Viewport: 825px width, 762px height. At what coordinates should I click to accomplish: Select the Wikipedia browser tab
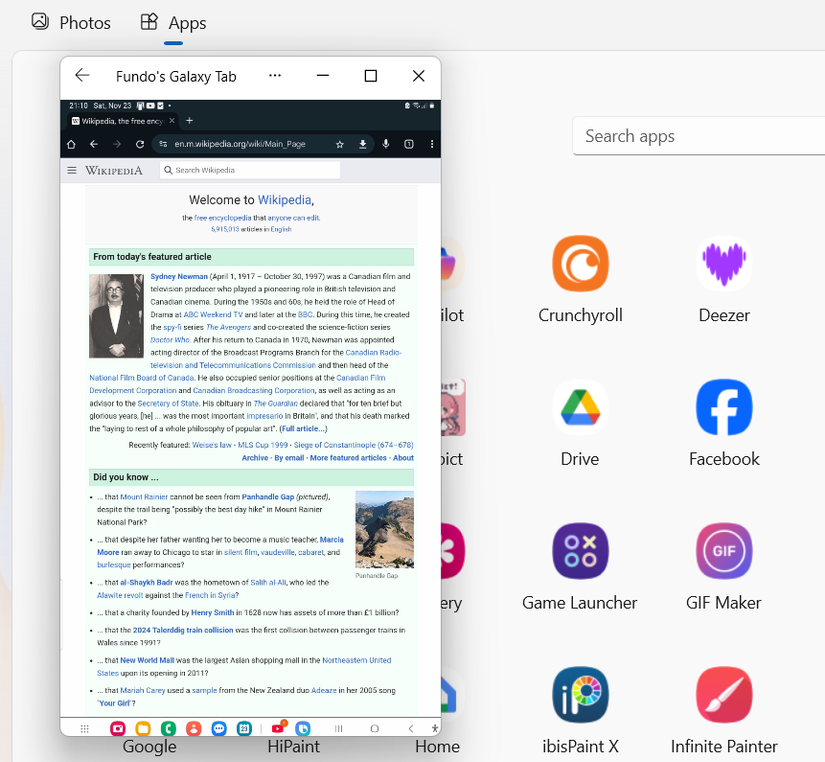click(x=120, y=121)
